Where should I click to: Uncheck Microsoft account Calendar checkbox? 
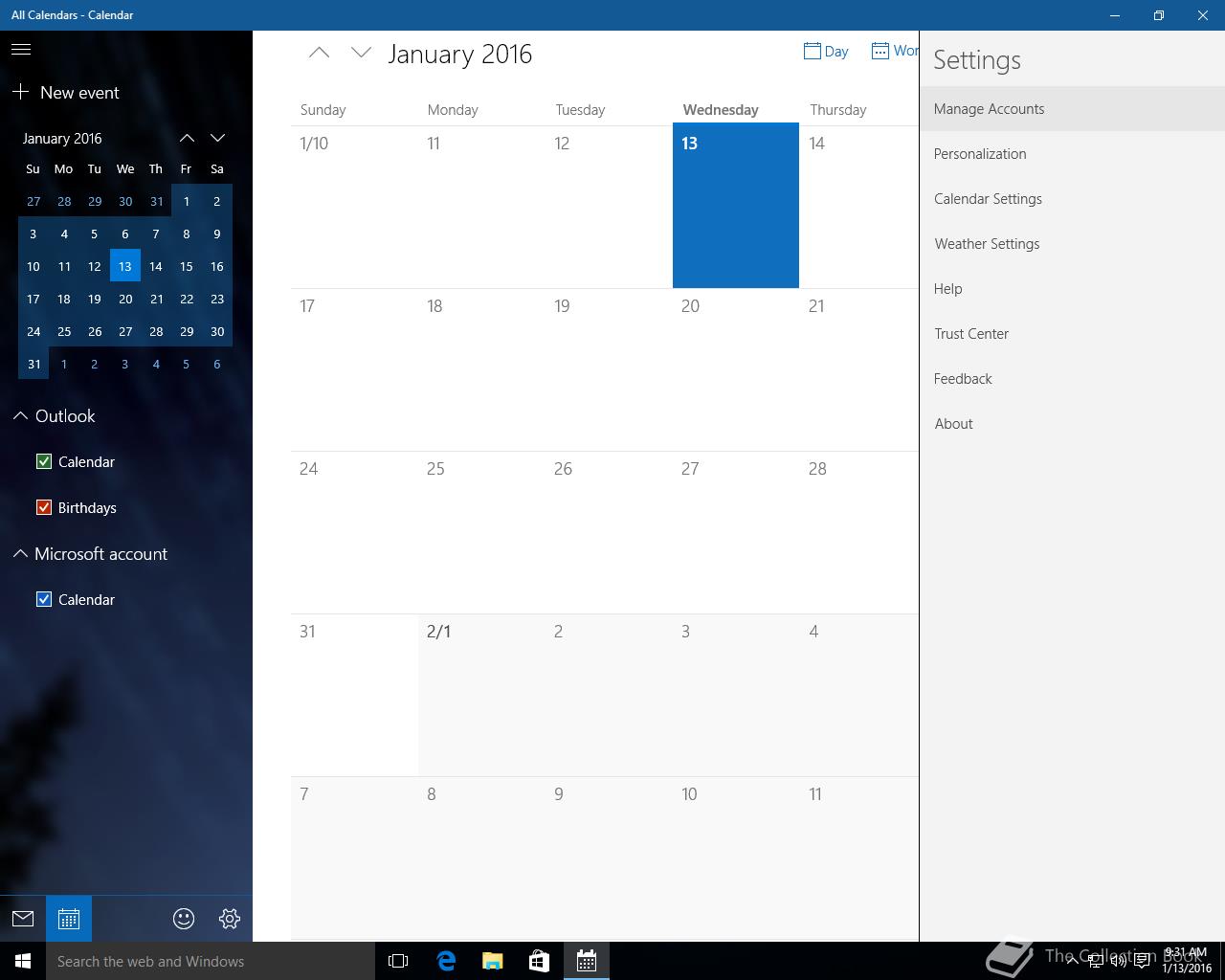44,599
